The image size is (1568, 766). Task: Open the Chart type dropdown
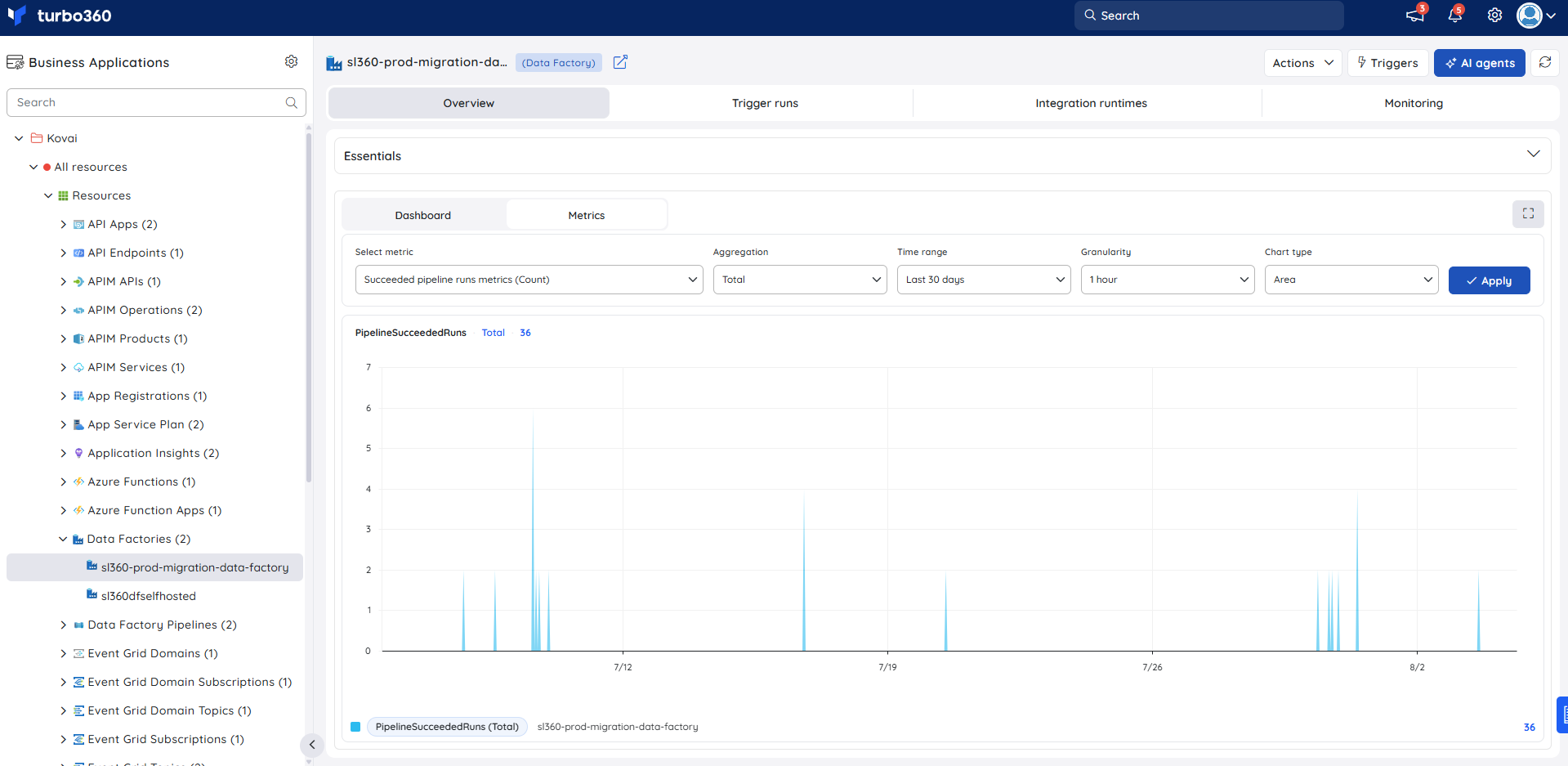click(1351, 280)
